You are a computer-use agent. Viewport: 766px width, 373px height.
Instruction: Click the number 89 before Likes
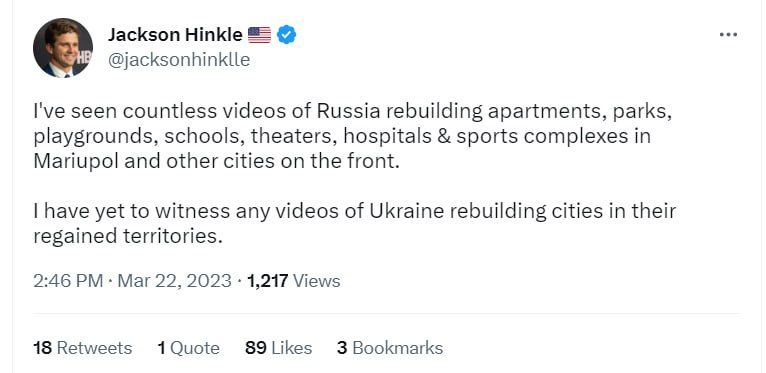(x=255, y=348)
